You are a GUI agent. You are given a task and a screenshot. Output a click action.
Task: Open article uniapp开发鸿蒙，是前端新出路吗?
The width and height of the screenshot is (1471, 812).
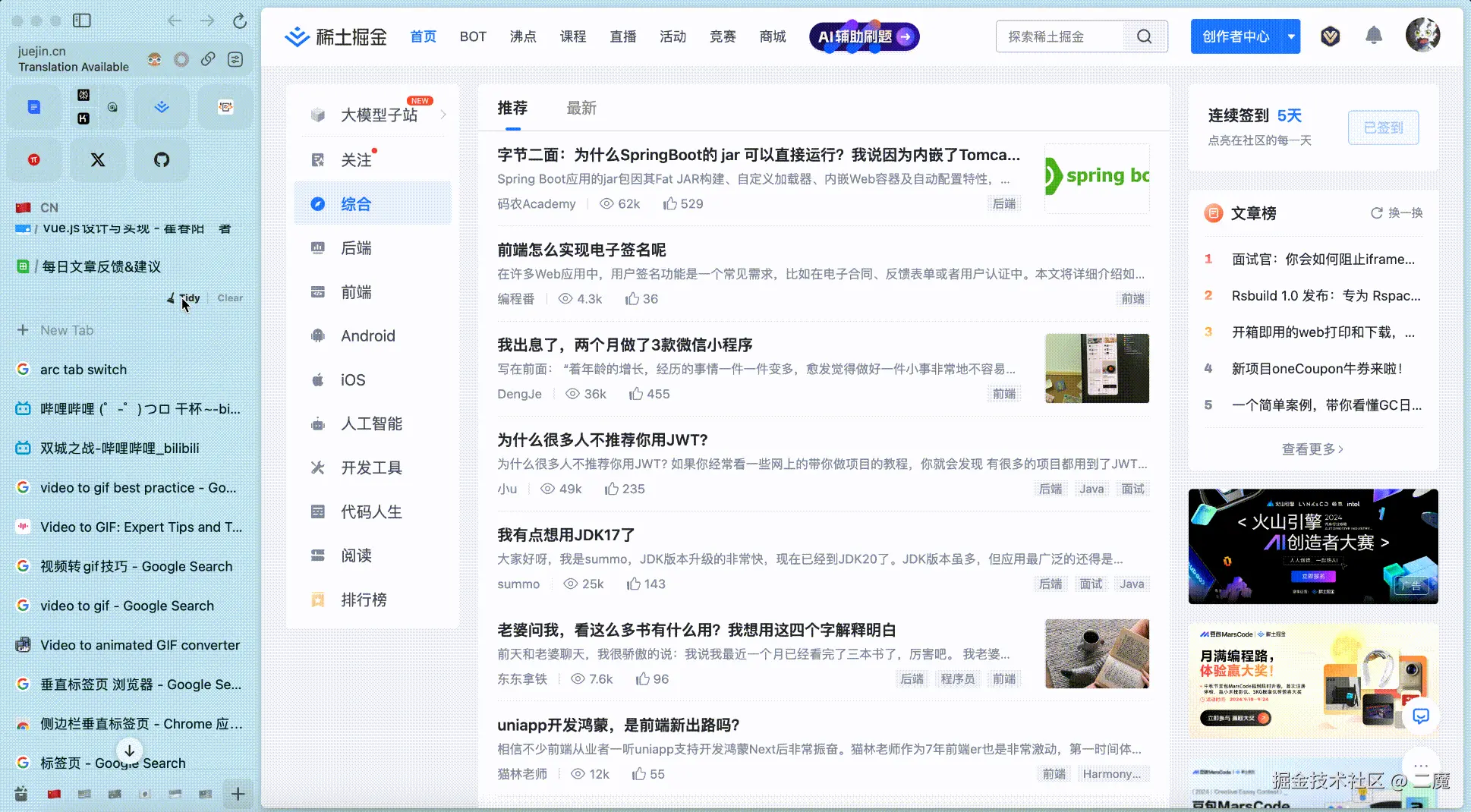coord(618,725)
